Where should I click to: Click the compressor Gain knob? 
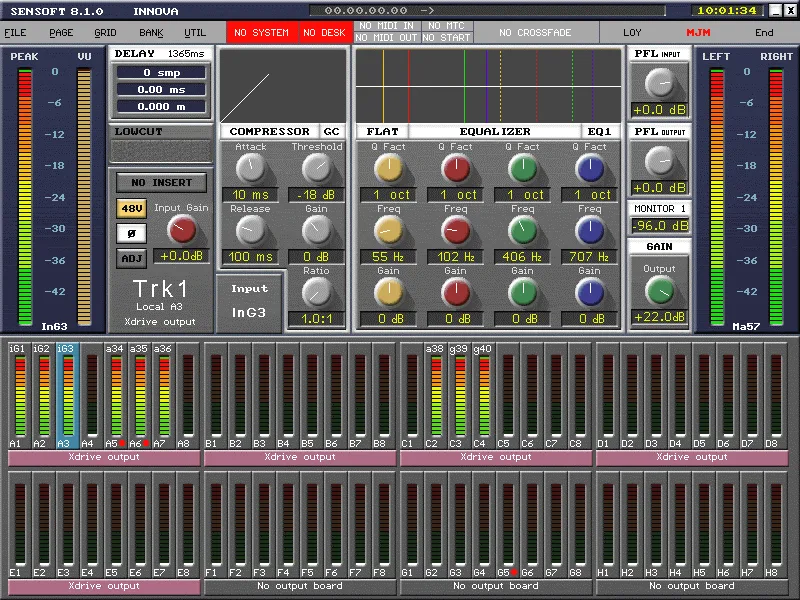[x=317, y=231]
